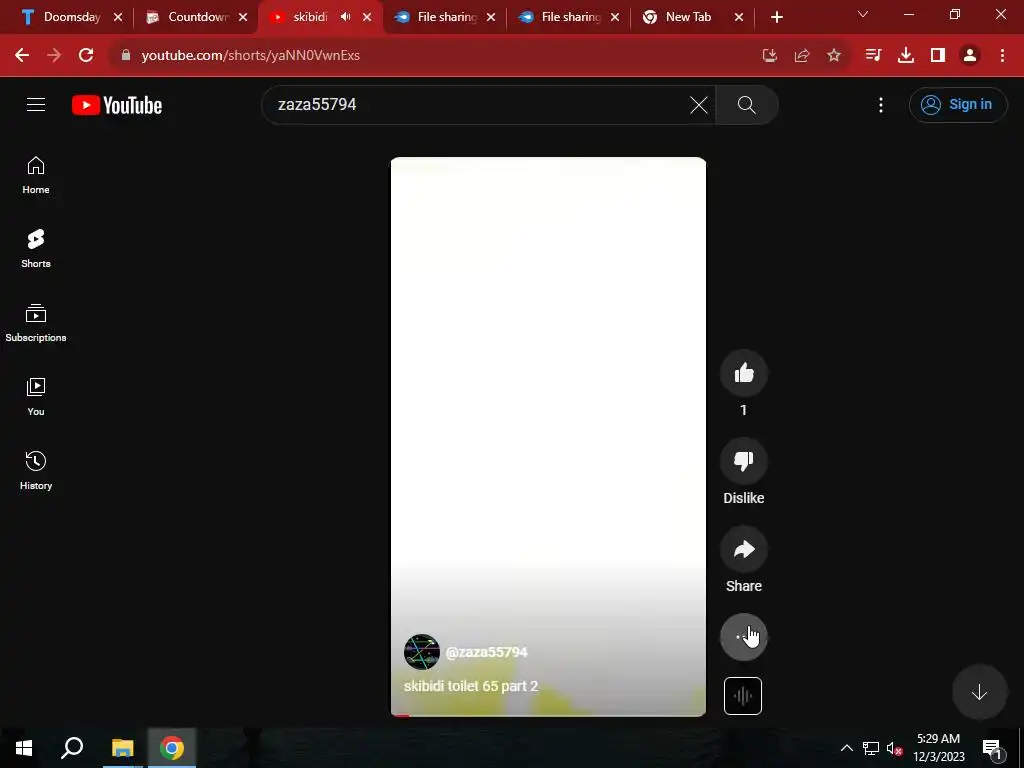Switch to the second File sharing tab
Screen dimensions: 1024x768
569,17
